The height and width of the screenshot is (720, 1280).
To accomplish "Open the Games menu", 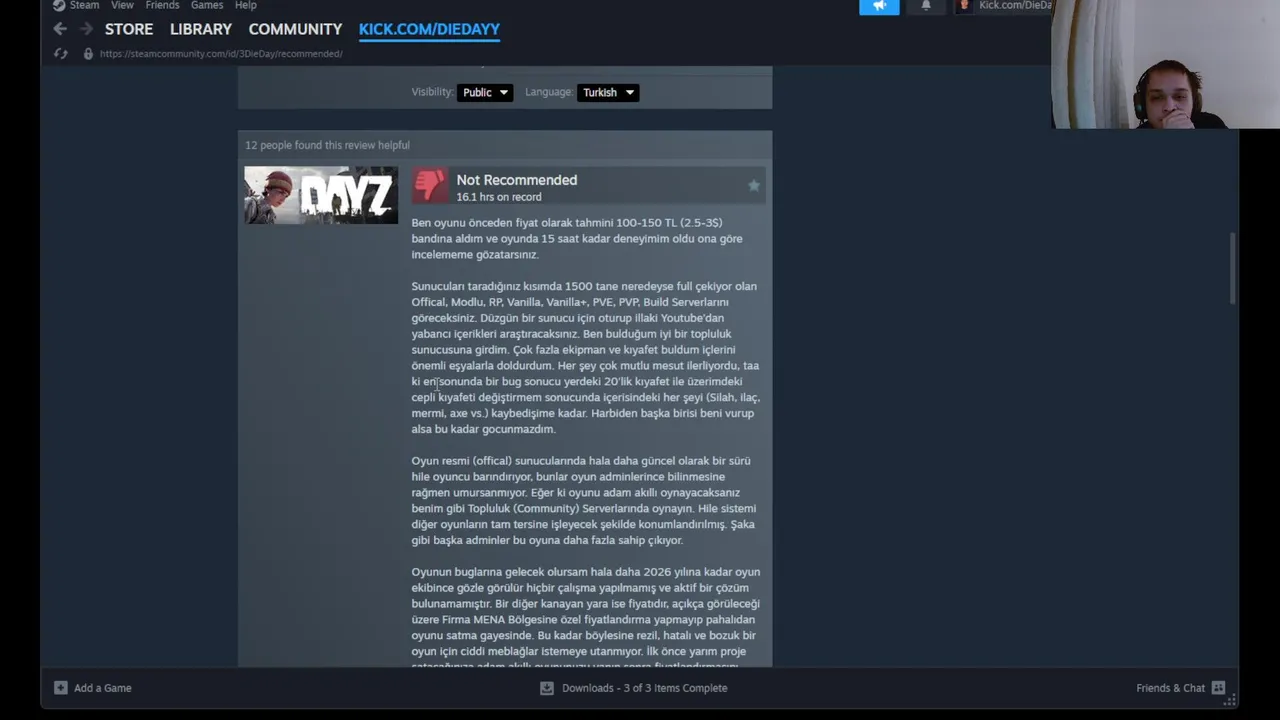I will (207, 5).
